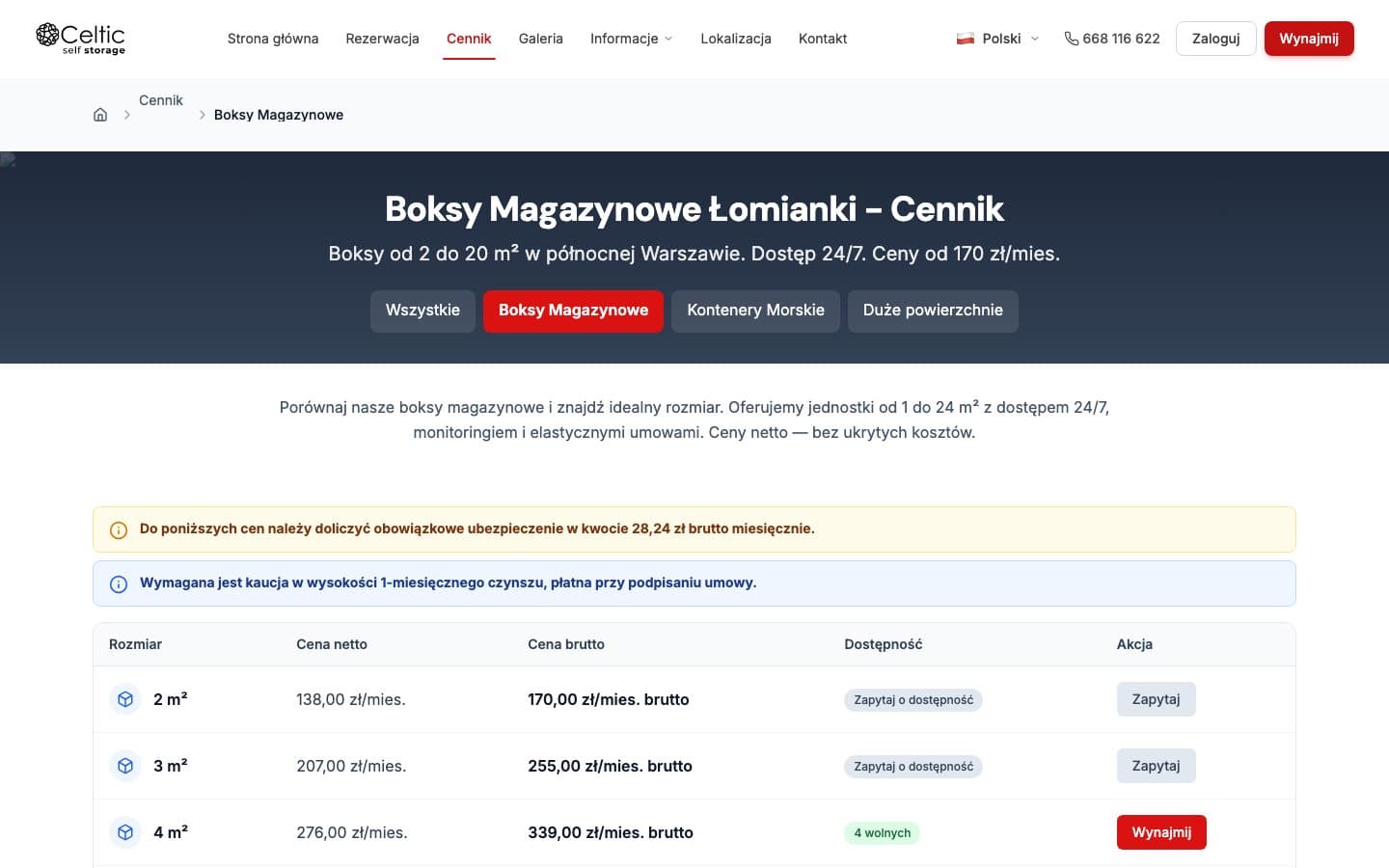Click the Celtic self storage logo
The width and height of the screenshot is (1389, 868).
(x=80, y=39)
